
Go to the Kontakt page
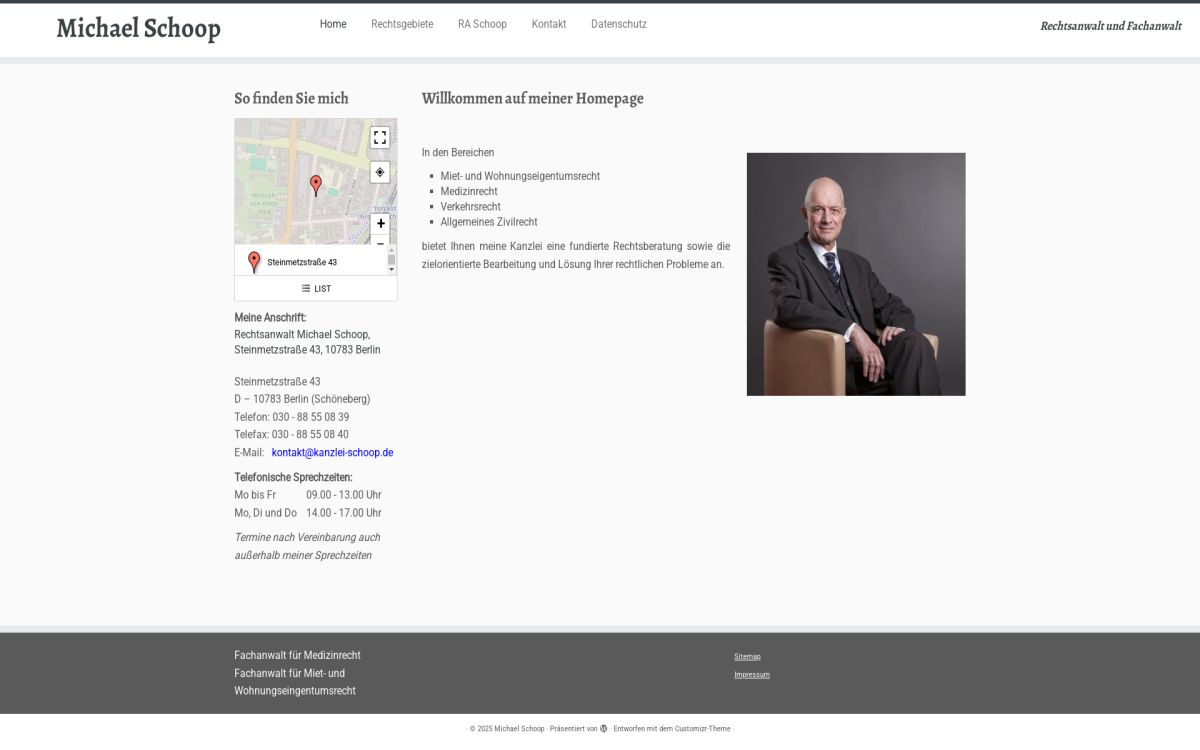point(549,24)
